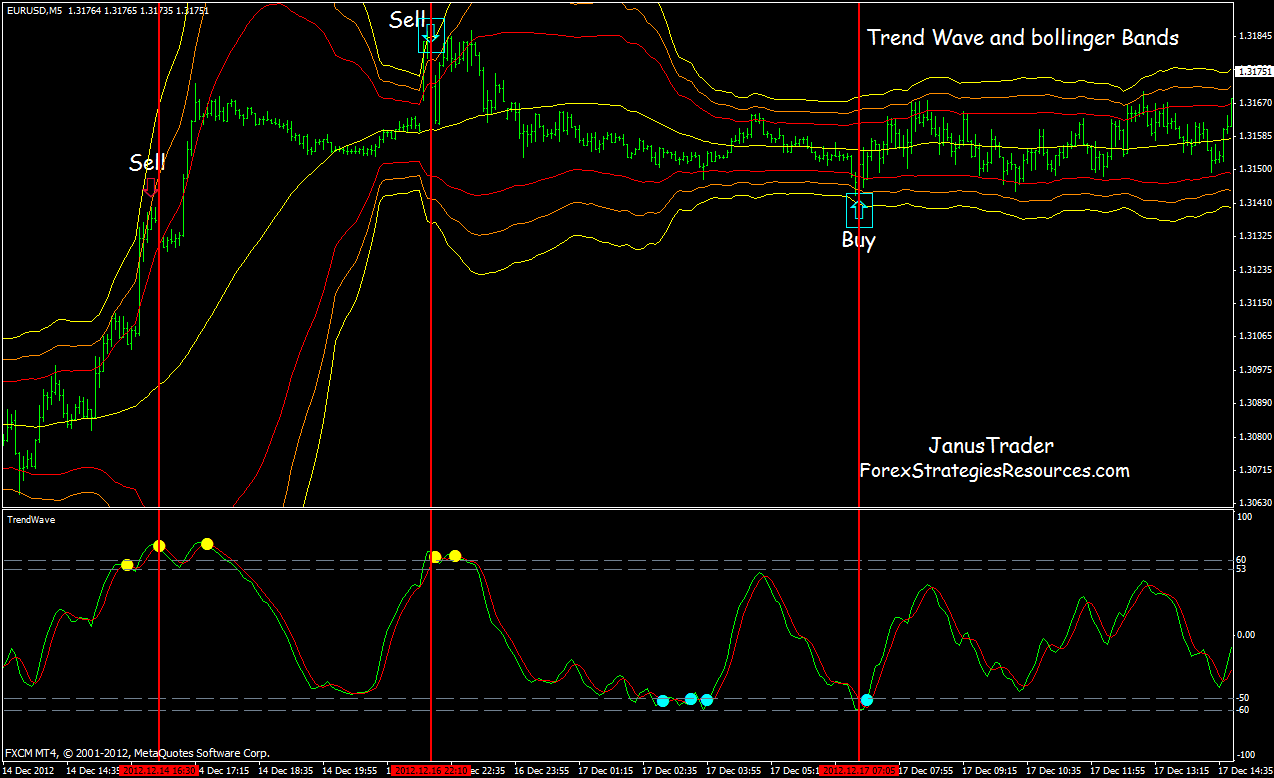Click the 1.30715 price axis value
The image size is (1274, 778).
(x=1254, y=470)
